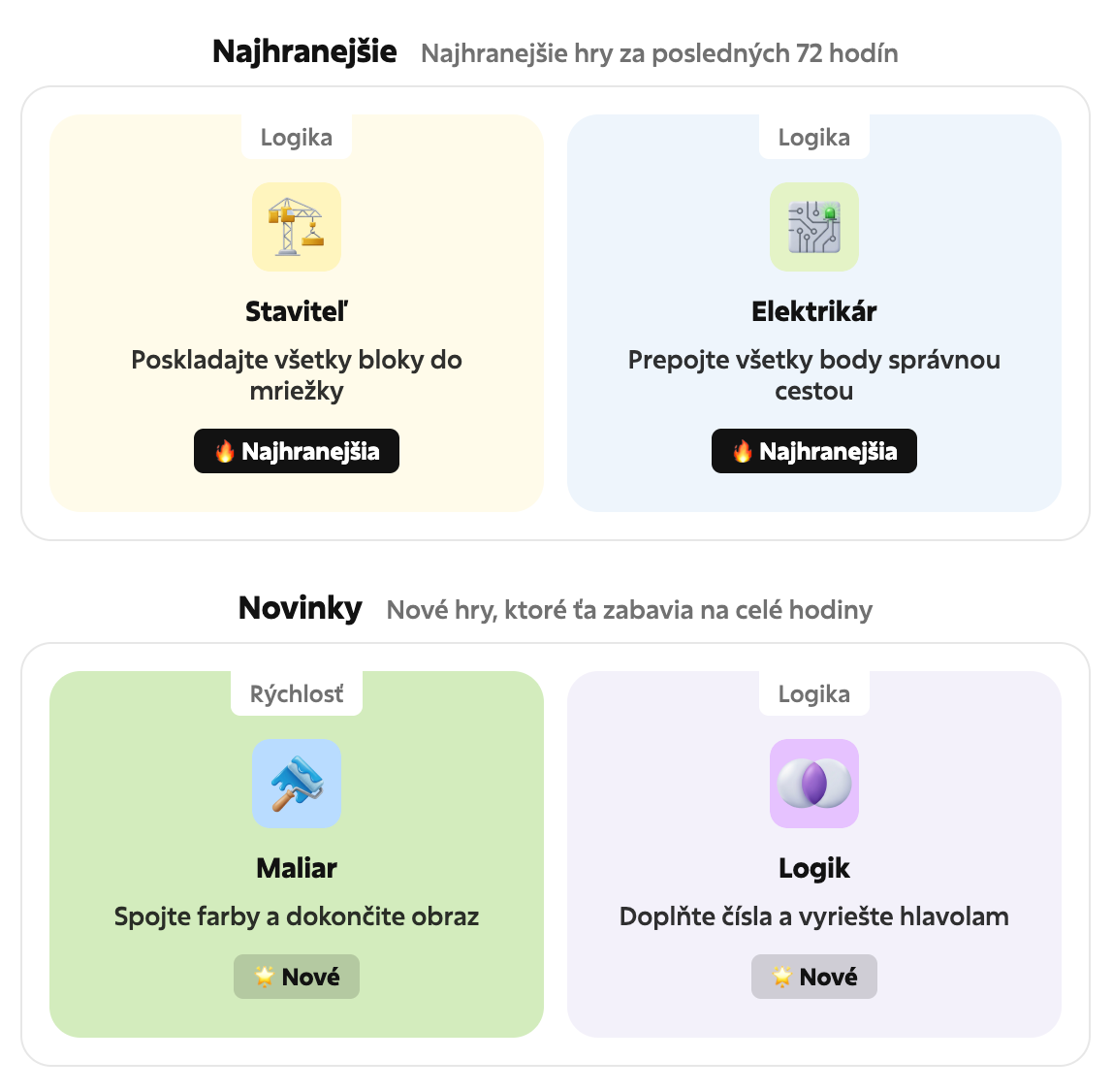Click the Maliar description text
1113x1092 pixels.
[297, 916]
